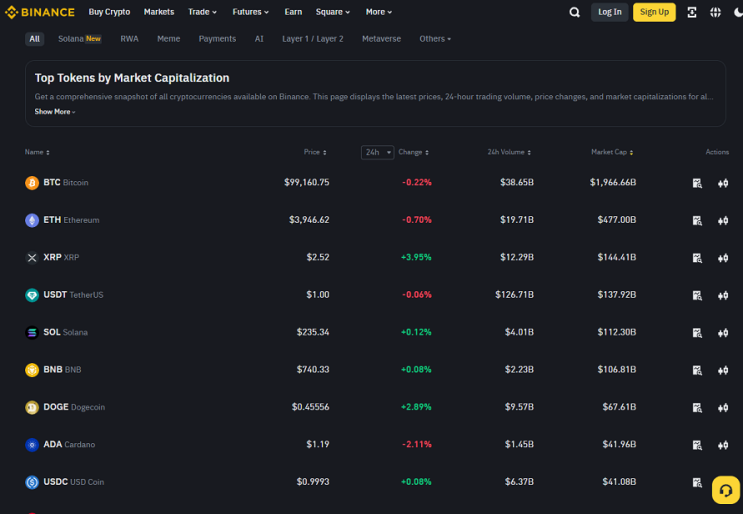Click the yellow Sign Up button
Screen dimensions: 743x514
(x=654, y=12)
